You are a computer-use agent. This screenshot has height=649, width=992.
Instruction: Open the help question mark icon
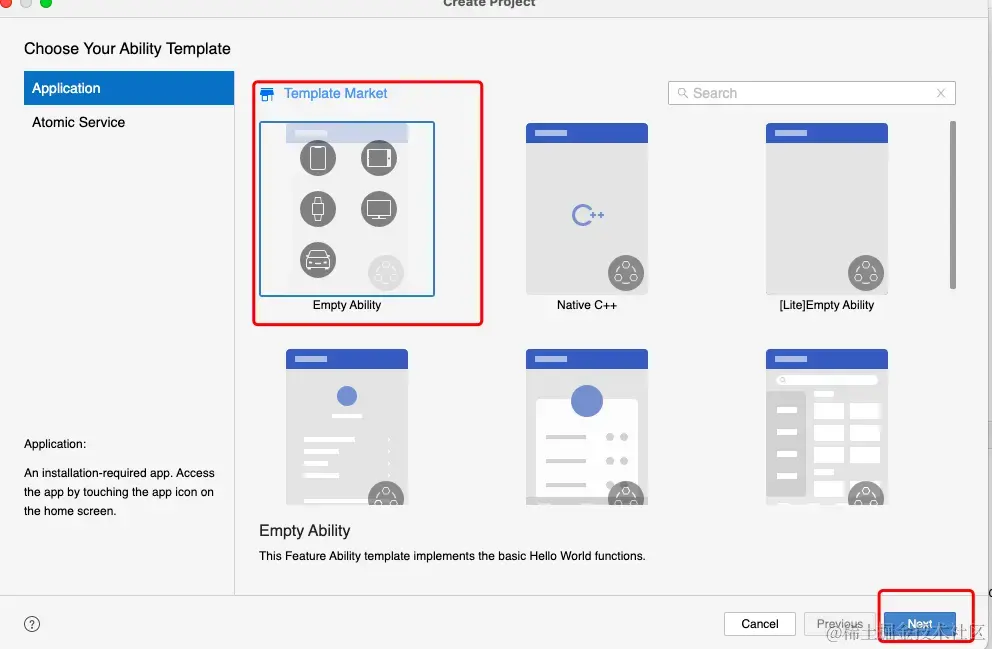click(32, 624)
